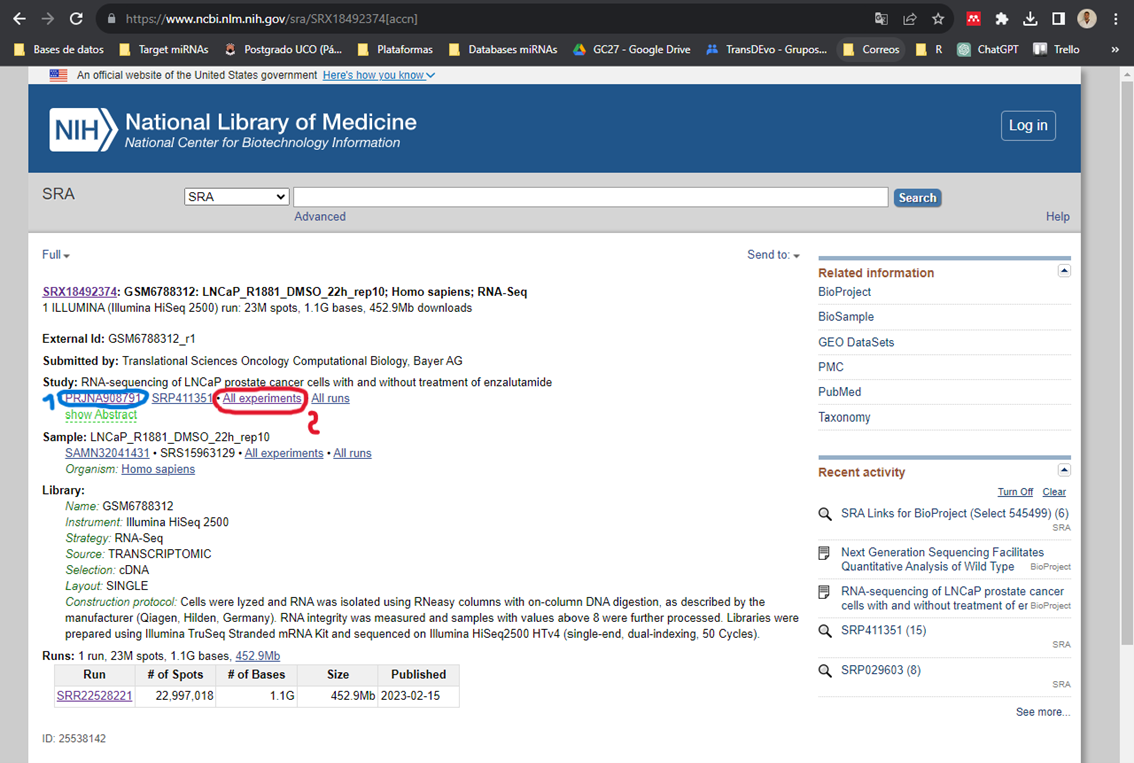Image resolution: width=1134 pixels, height=763 pixels.
Task: Open the Send to dropdown
Action: (773, 255)
